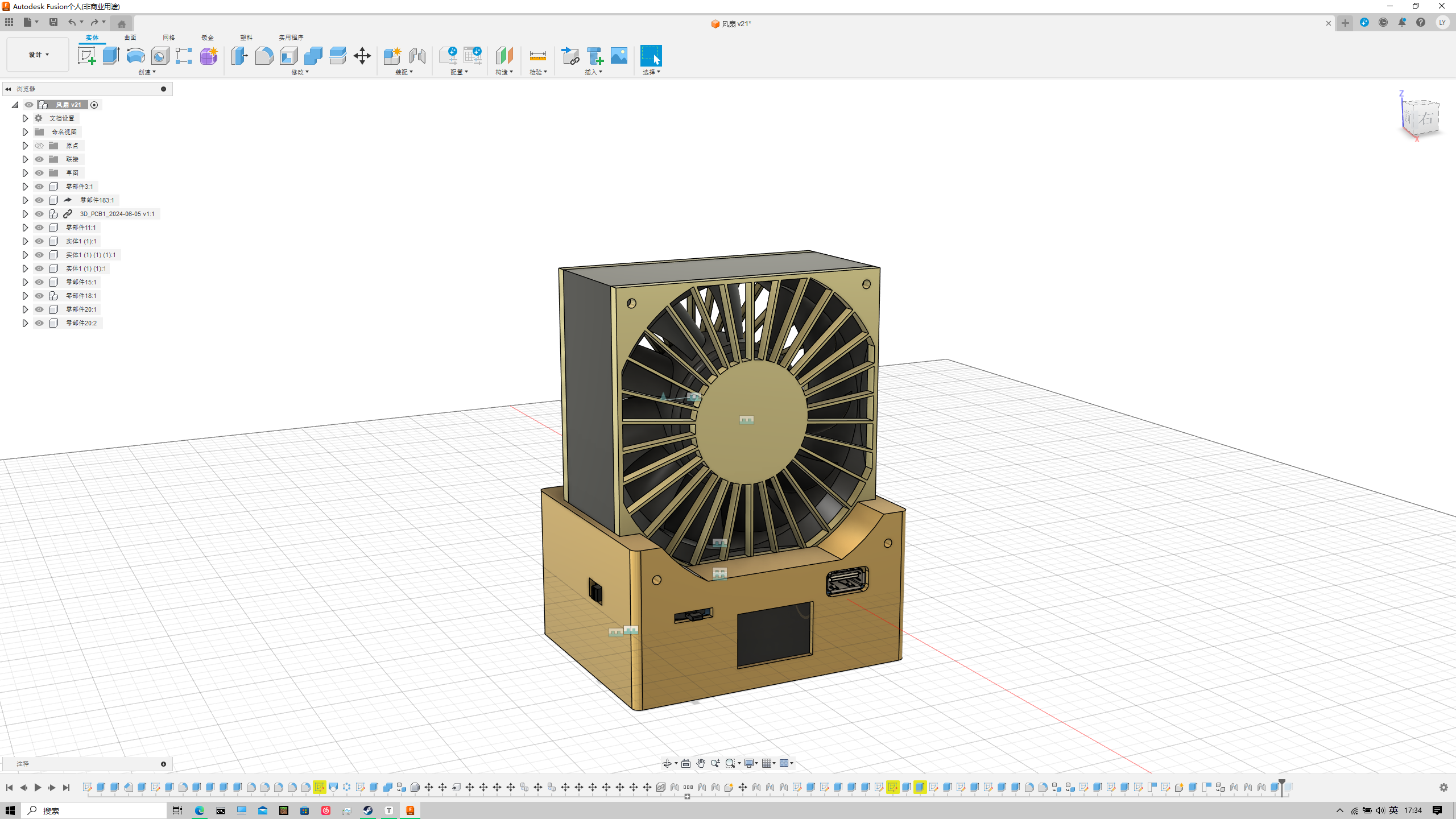This screenshot has height=819, width=1456.
Task: Hide component 零部件20:2
Action: (39, 323)
